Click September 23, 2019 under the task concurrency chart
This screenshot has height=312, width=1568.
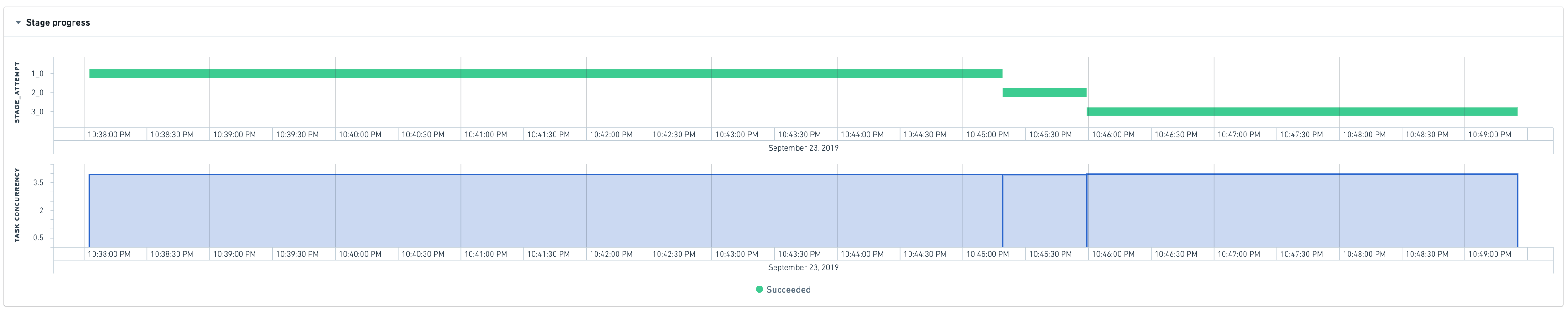[803, 268]
